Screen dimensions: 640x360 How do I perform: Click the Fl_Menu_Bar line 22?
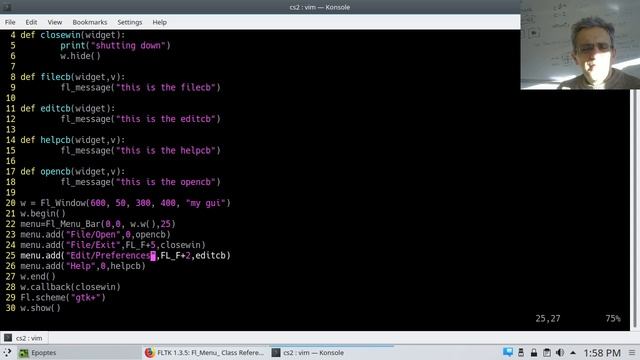click(98, 224)
